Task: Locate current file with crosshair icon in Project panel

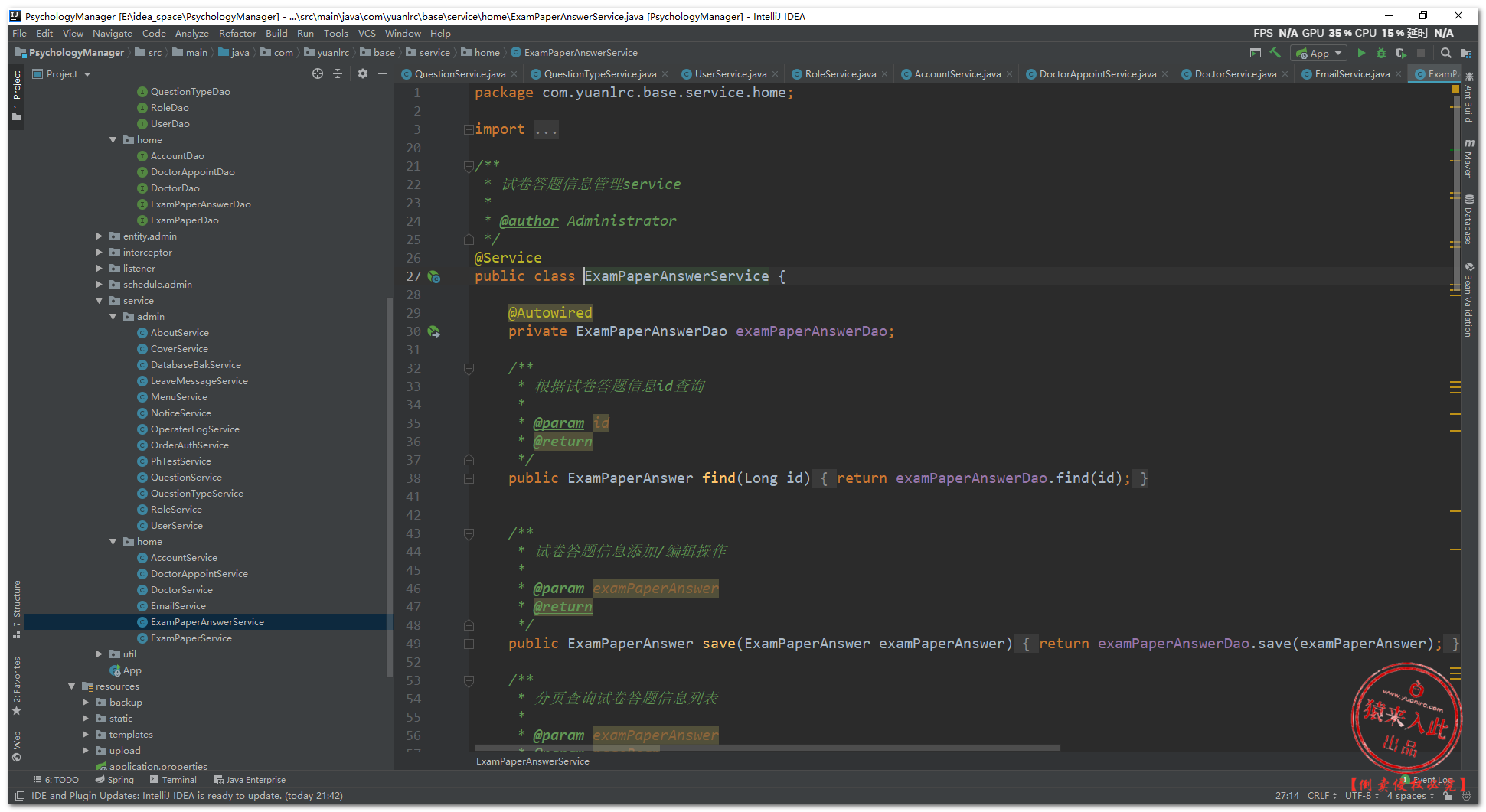Action: (x=318, y=73)
